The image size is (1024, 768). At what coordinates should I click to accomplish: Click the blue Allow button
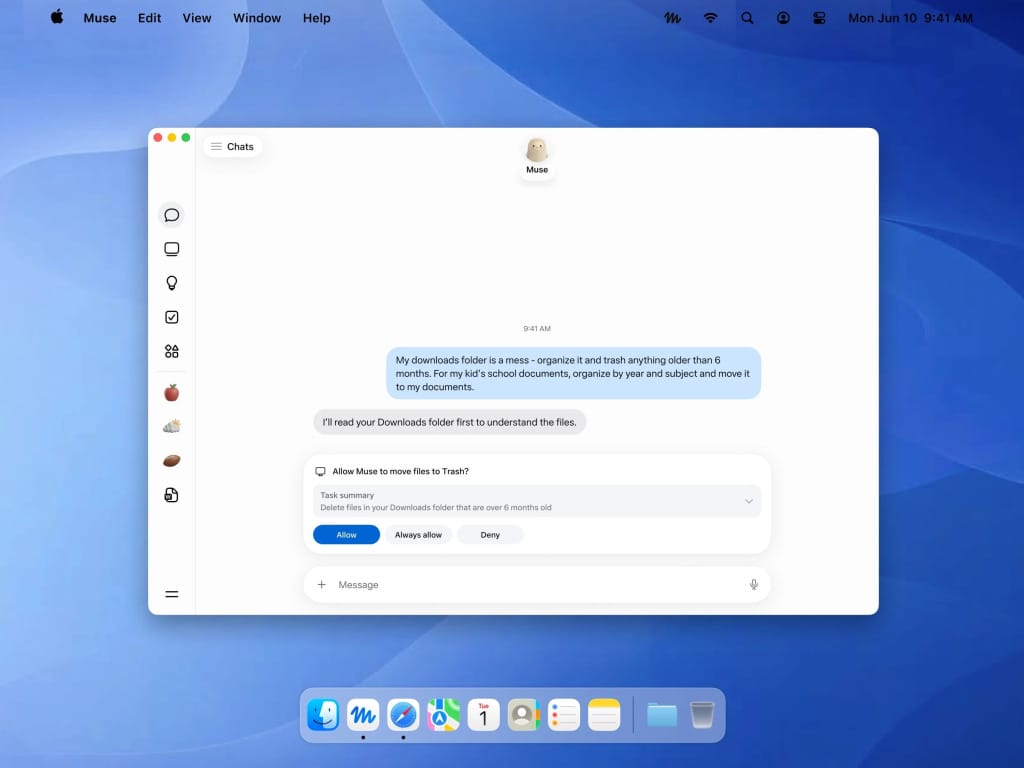[346, 535]
